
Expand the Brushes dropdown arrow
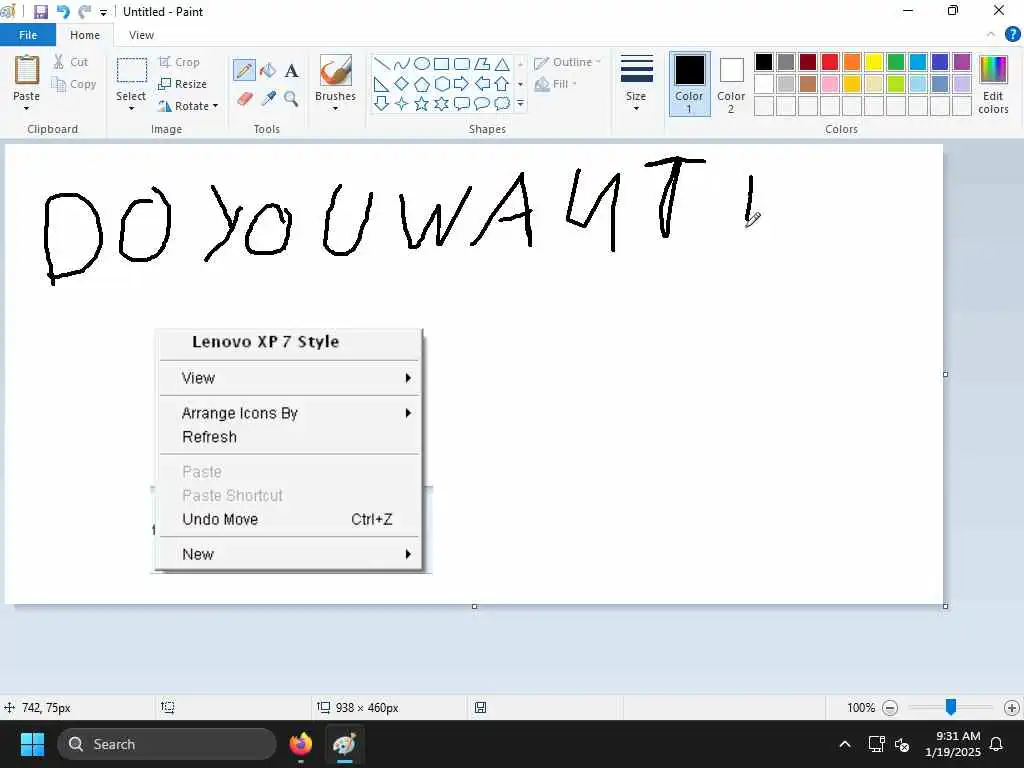point(336,108)
